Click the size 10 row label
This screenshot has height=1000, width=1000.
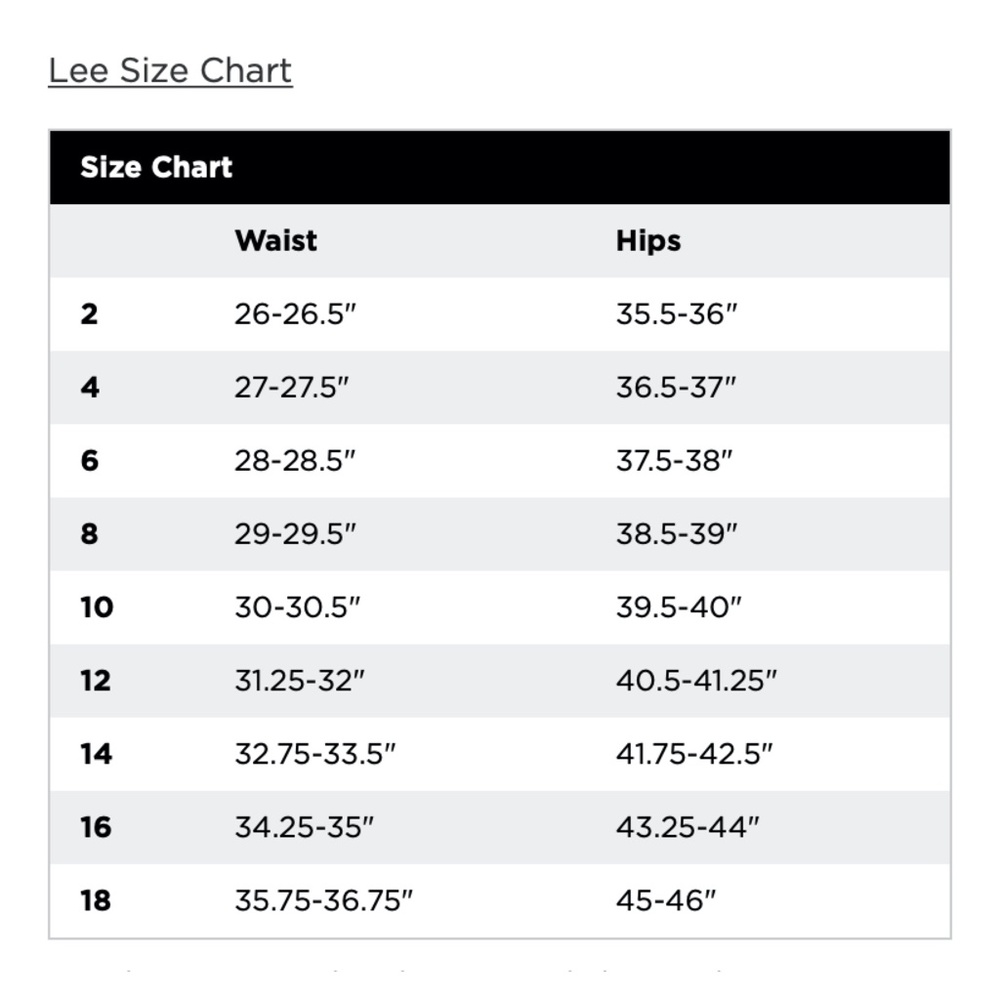pos(97,608)
